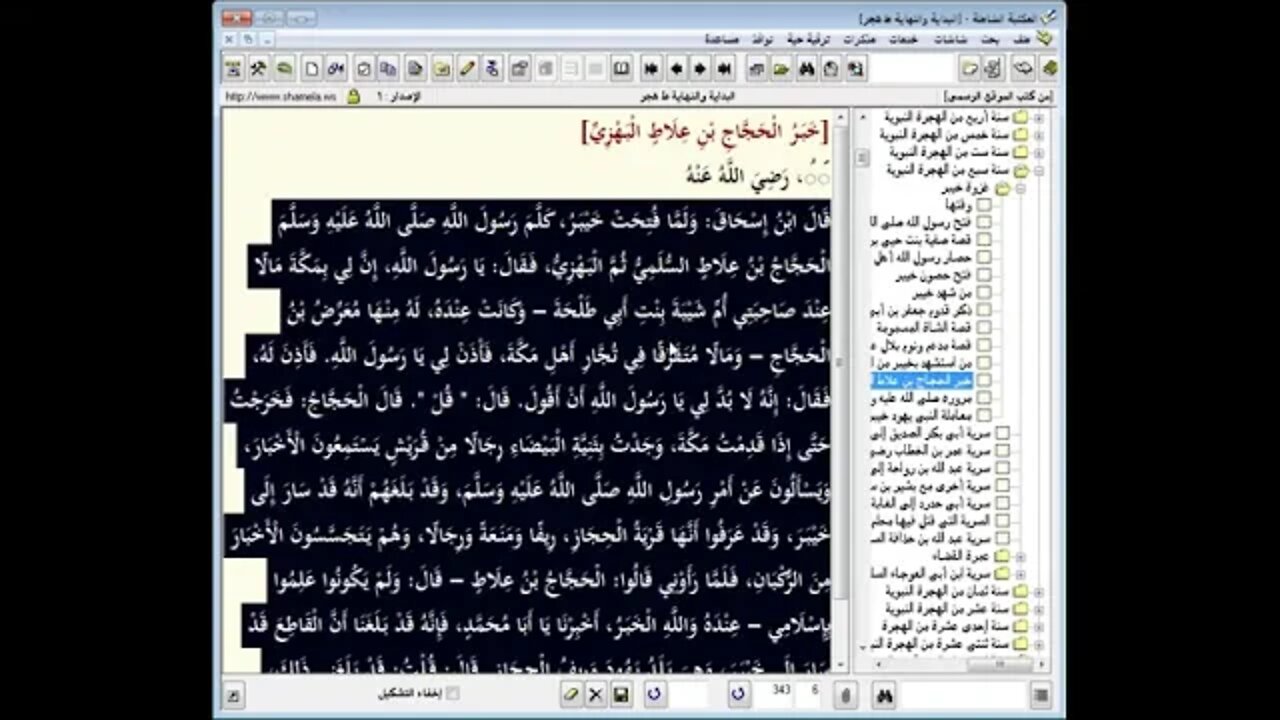The width and height of the screenshot is (1280, 720).
Task: Select tree item سرية أبي حدرد إلى الغابة
Action: coord(929,503)
